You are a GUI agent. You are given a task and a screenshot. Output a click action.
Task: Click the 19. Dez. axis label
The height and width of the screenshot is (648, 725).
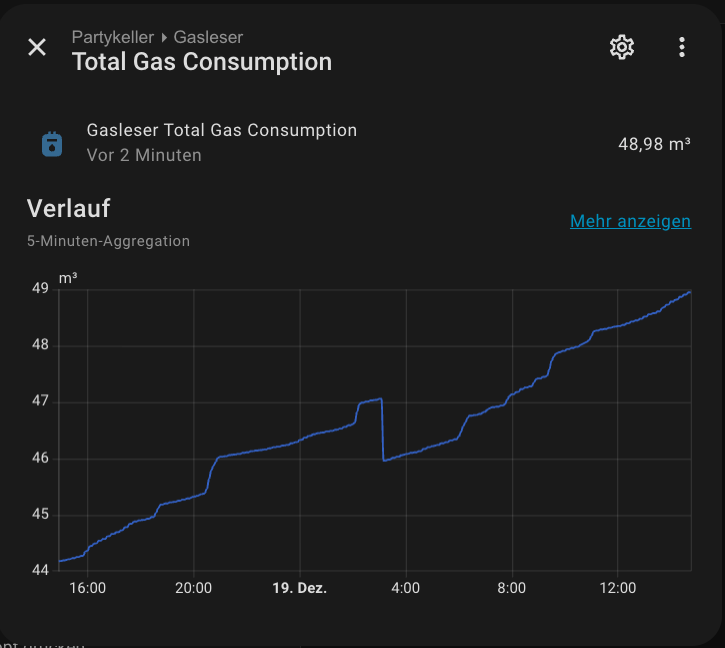[x=299, y=588]
